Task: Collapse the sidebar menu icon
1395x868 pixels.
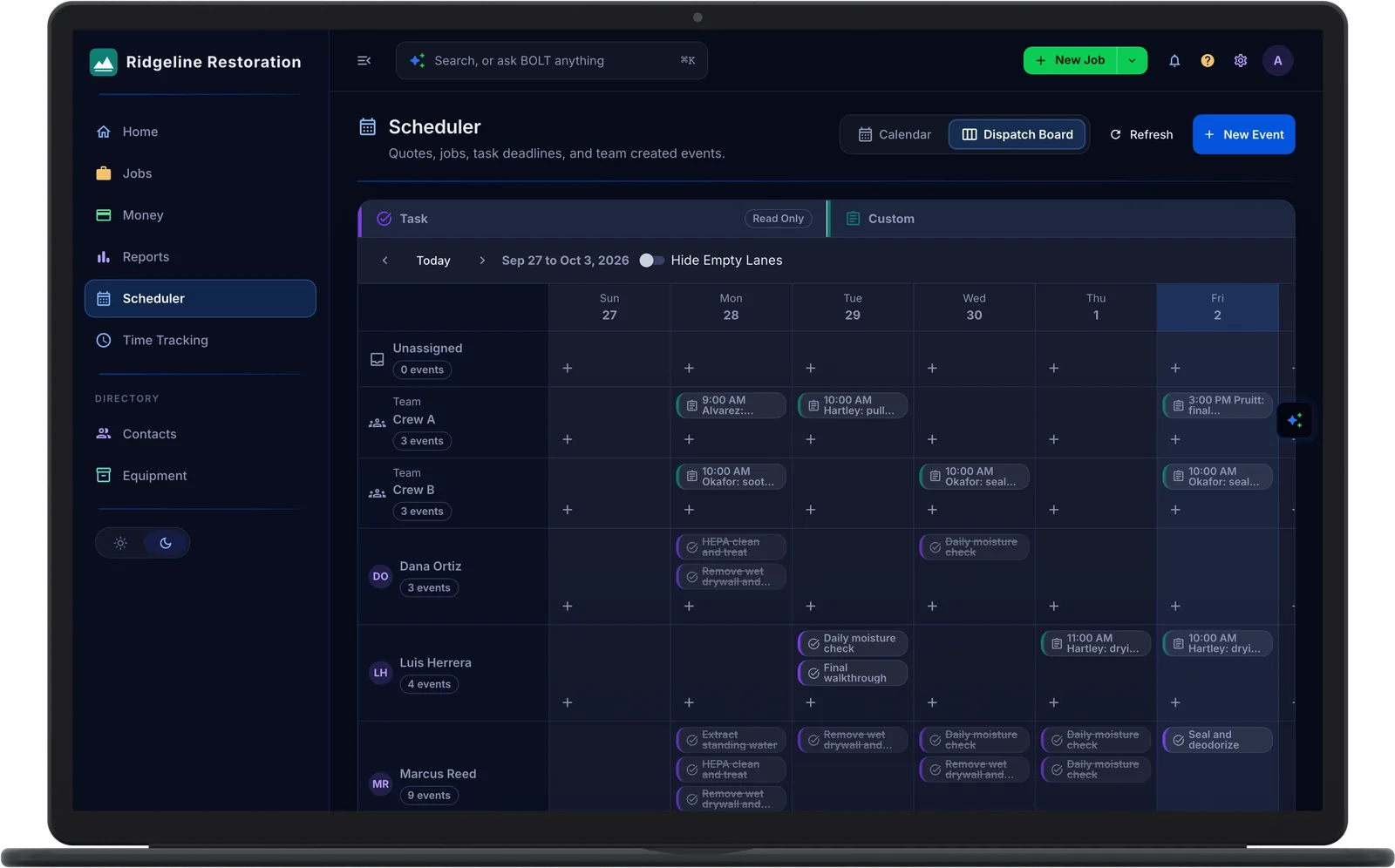Action: [x=364, y=60]
